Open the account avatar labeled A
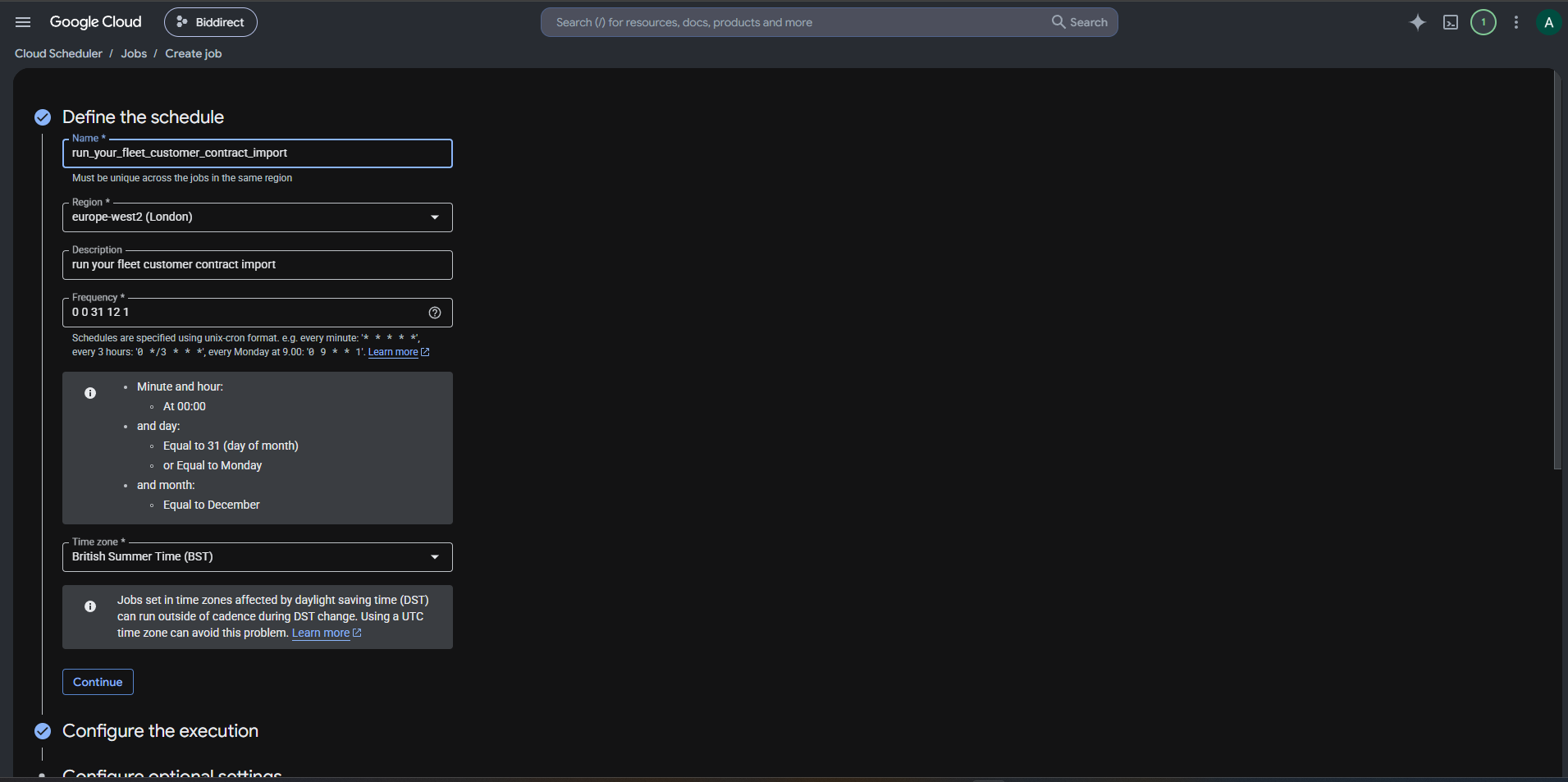 [1548, 22]
